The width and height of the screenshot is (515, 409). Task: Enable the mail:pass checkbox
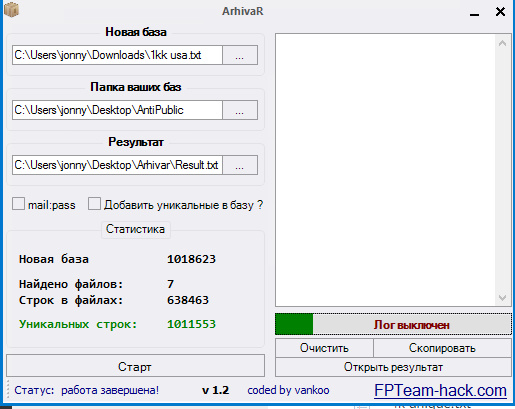pyautogui.click(x=18, y=204)
